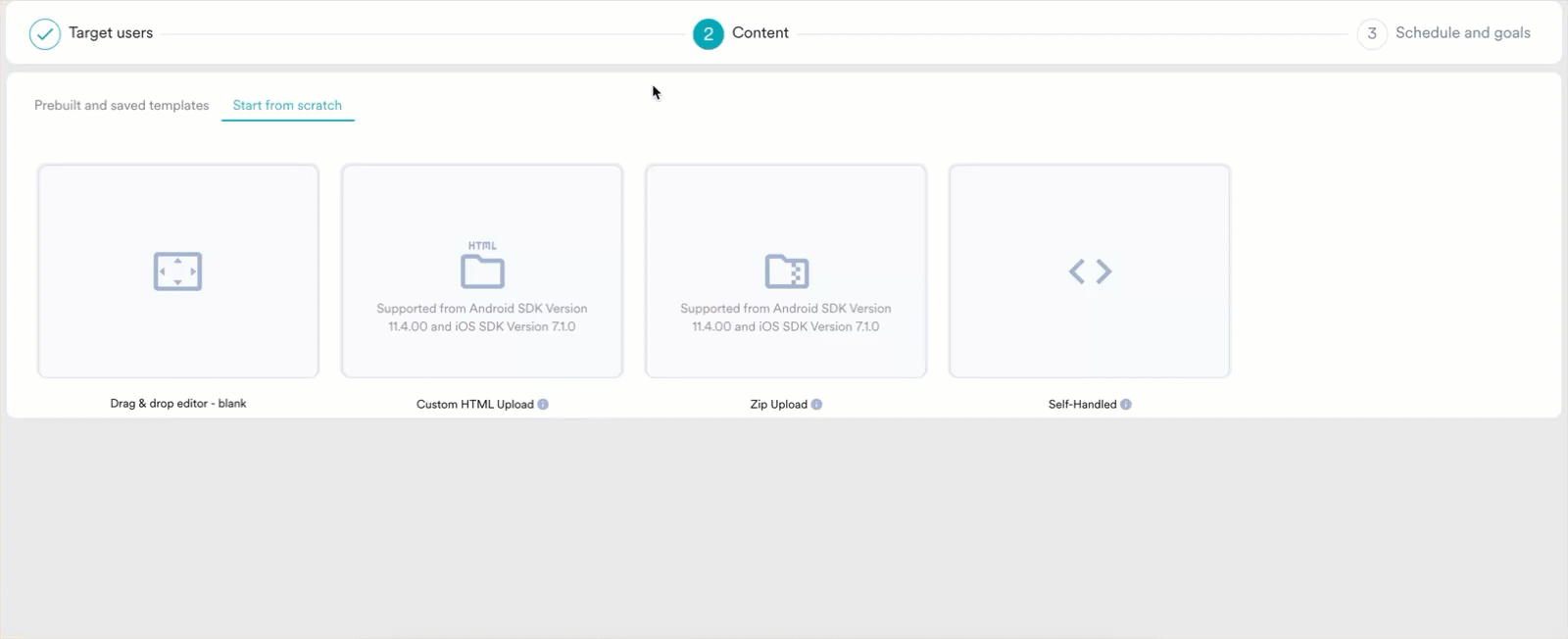Image resolution: width=1568 pixels, height=639 pixels.
Task: Click the step 2 Content number circle
Action: pos(708,34)
